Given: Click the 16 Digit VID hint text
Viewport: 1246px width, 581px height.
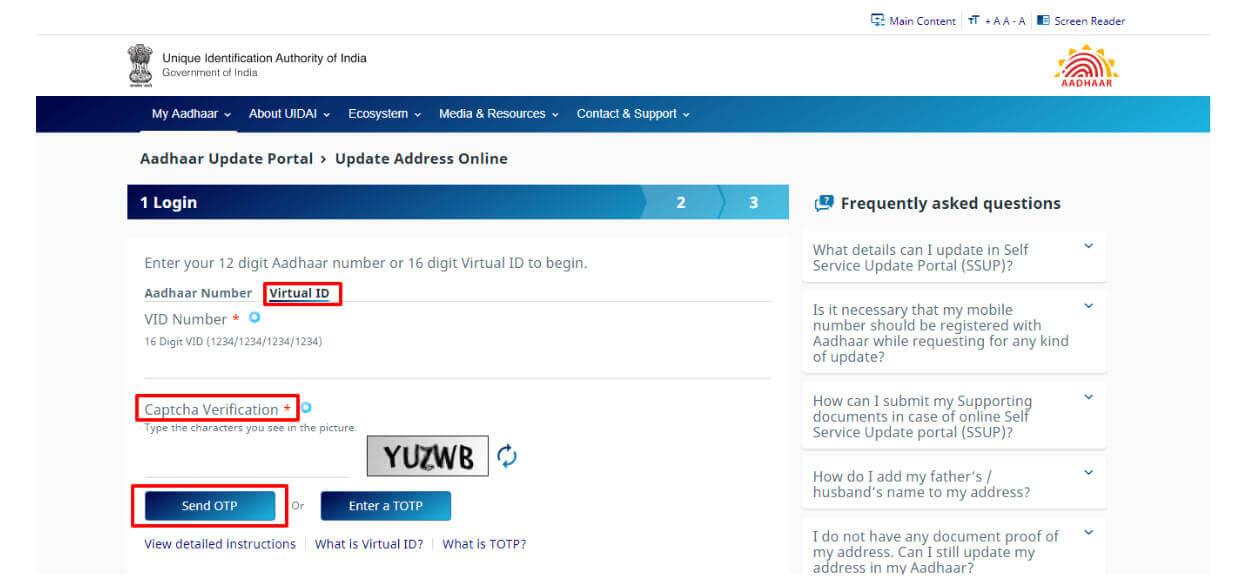Looking at the screenshot, I should click(x=233, y=341).
